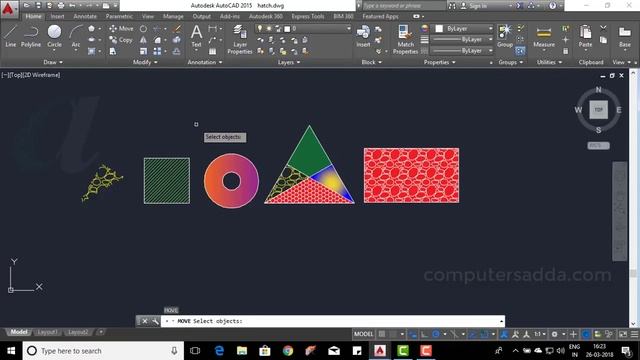
Task: Open the object color ByLayer dropdown
Action: [x=464, y=29]
